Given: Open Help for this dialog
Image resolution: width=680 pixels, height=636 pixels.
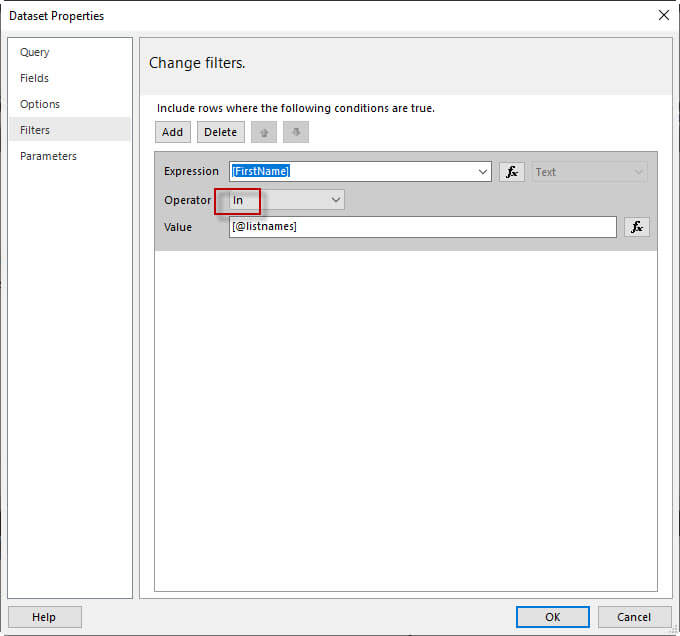Looking at the screenshot, I should pyautogui.click(x=44, y=617).
